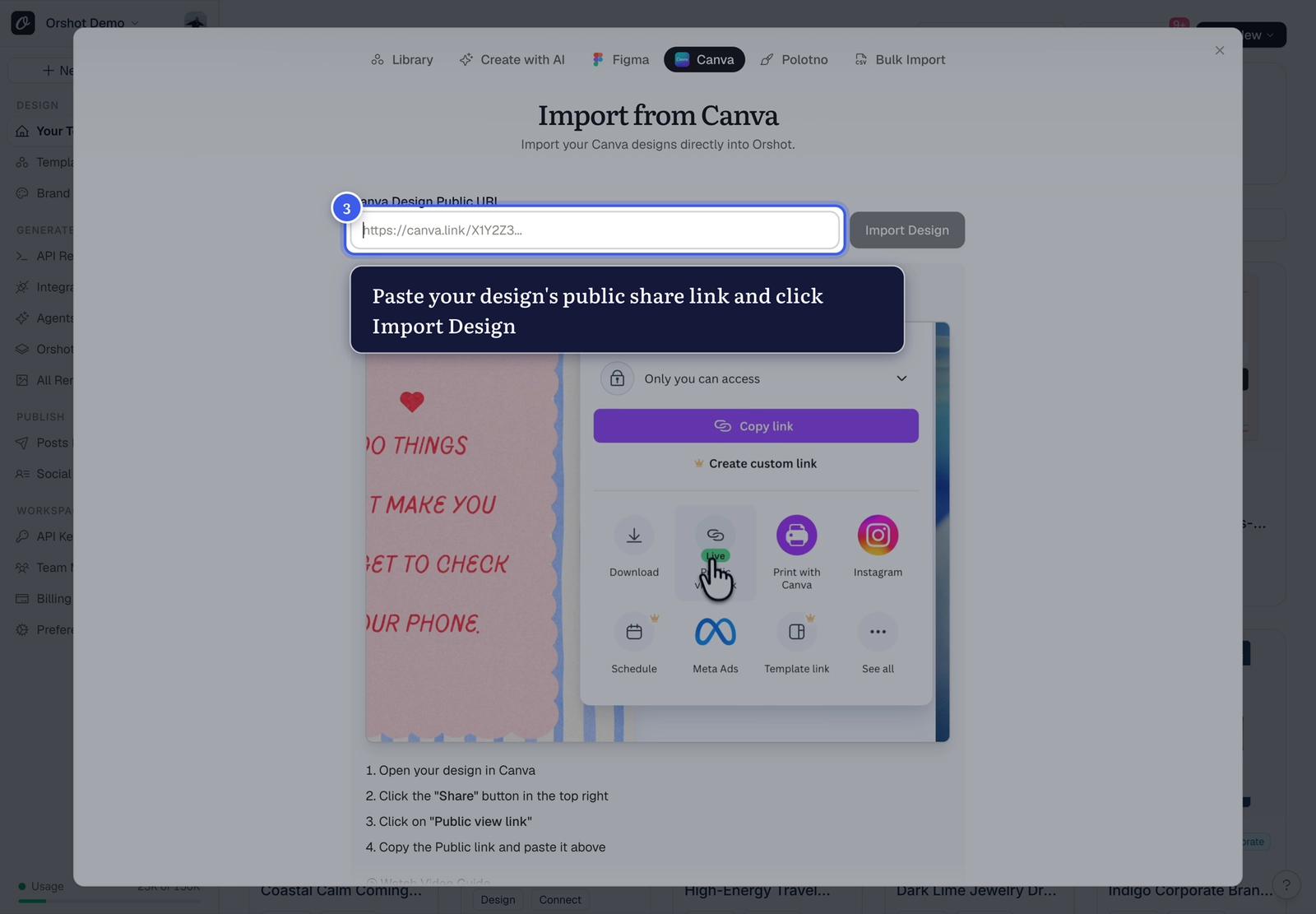Open the Create with AI tab
Screen dimensions: 1316x914
(x=512, y=59)
